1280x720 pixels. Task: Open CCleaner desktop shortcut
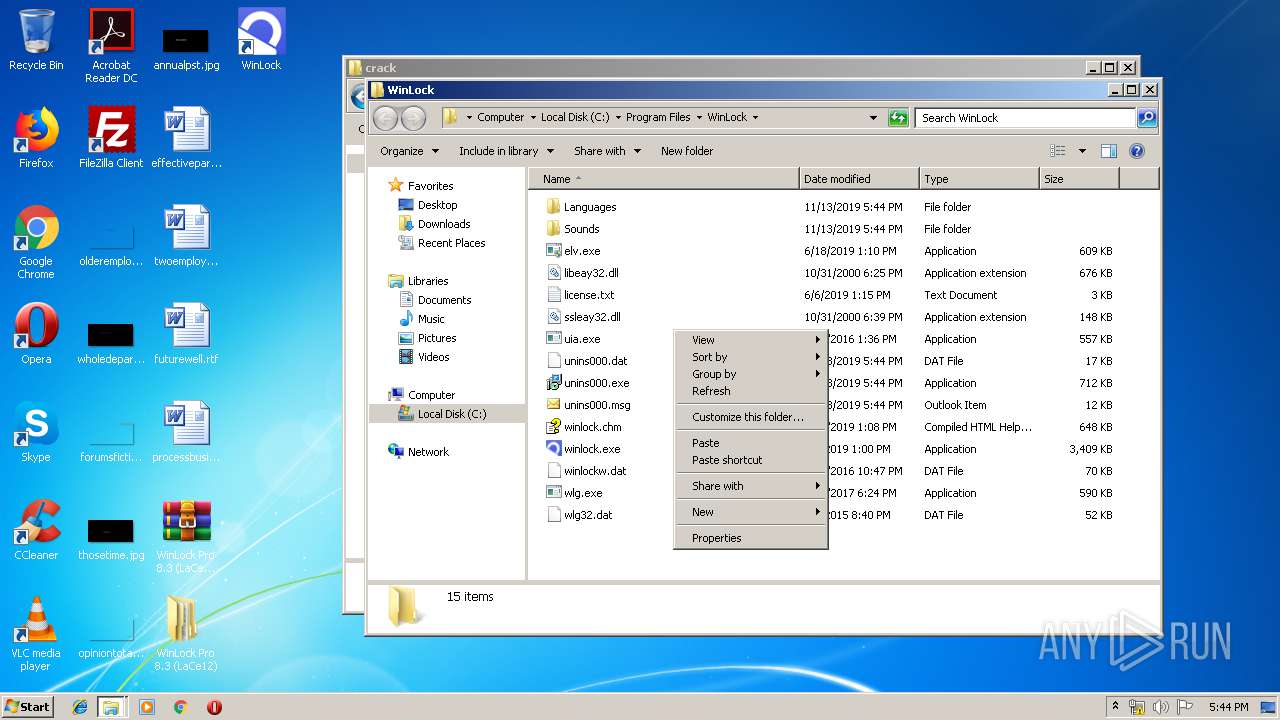[x=36, y=530]
